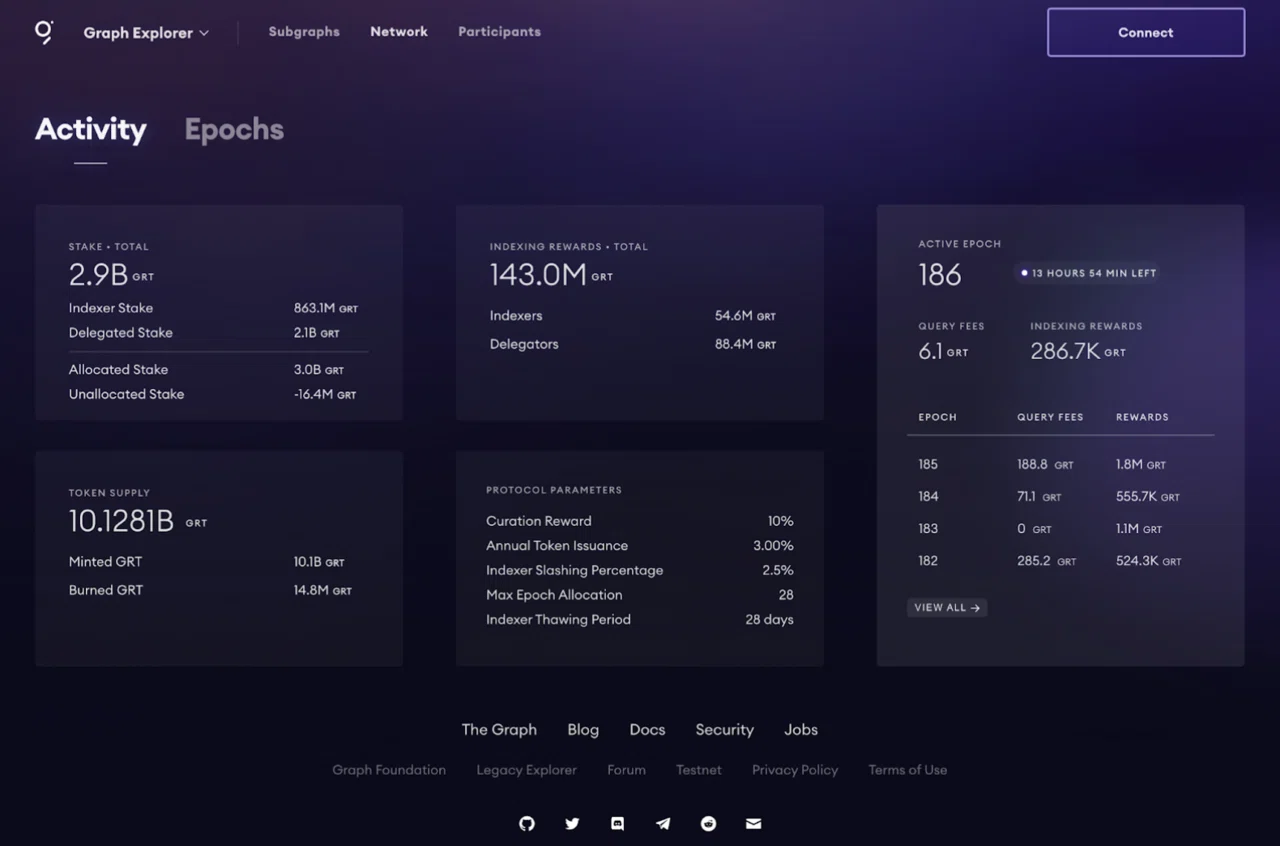
Task: Open the Privacy Policy link
Action: point(795,770)
